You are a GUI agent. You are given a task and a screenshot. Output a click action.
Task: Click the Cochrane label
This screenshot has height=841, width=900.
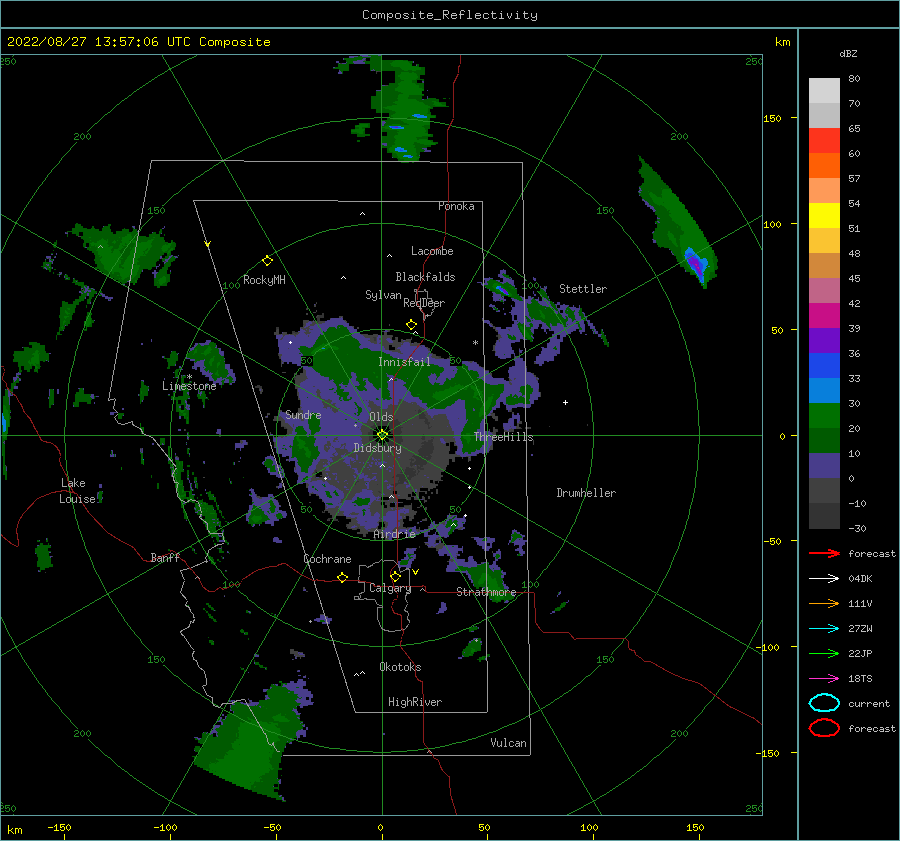coord(327,559)
